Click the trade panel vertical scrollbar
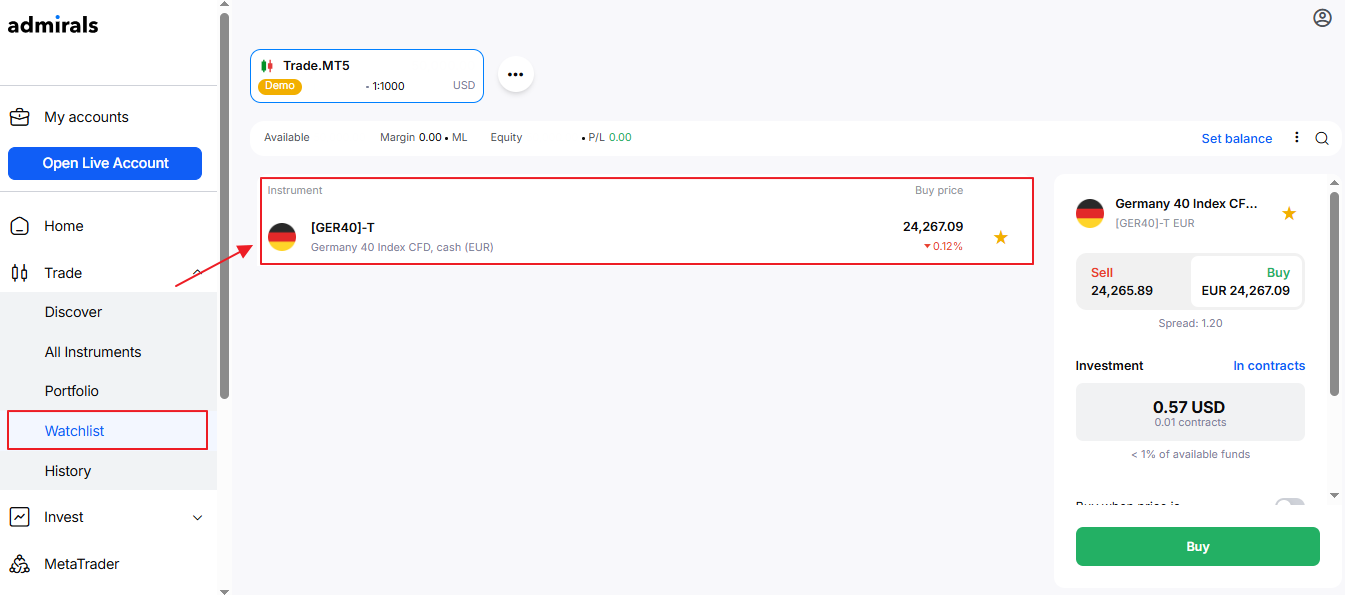Screen dimensions: 1345x595 point(1335,293)
